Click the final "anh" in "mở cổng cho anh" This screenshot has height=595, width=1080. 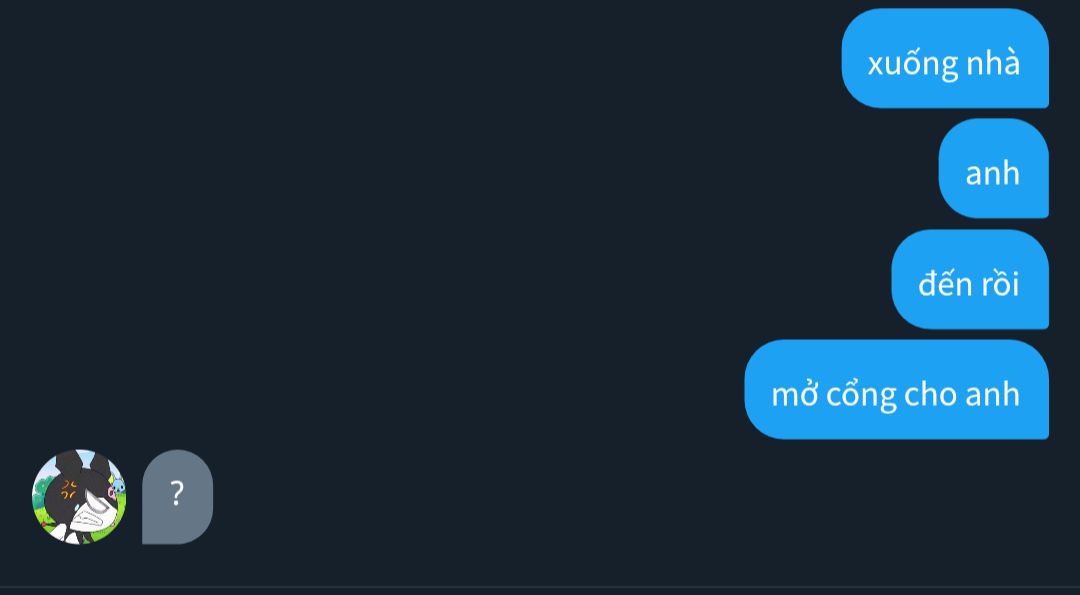(x=992, y=393)
